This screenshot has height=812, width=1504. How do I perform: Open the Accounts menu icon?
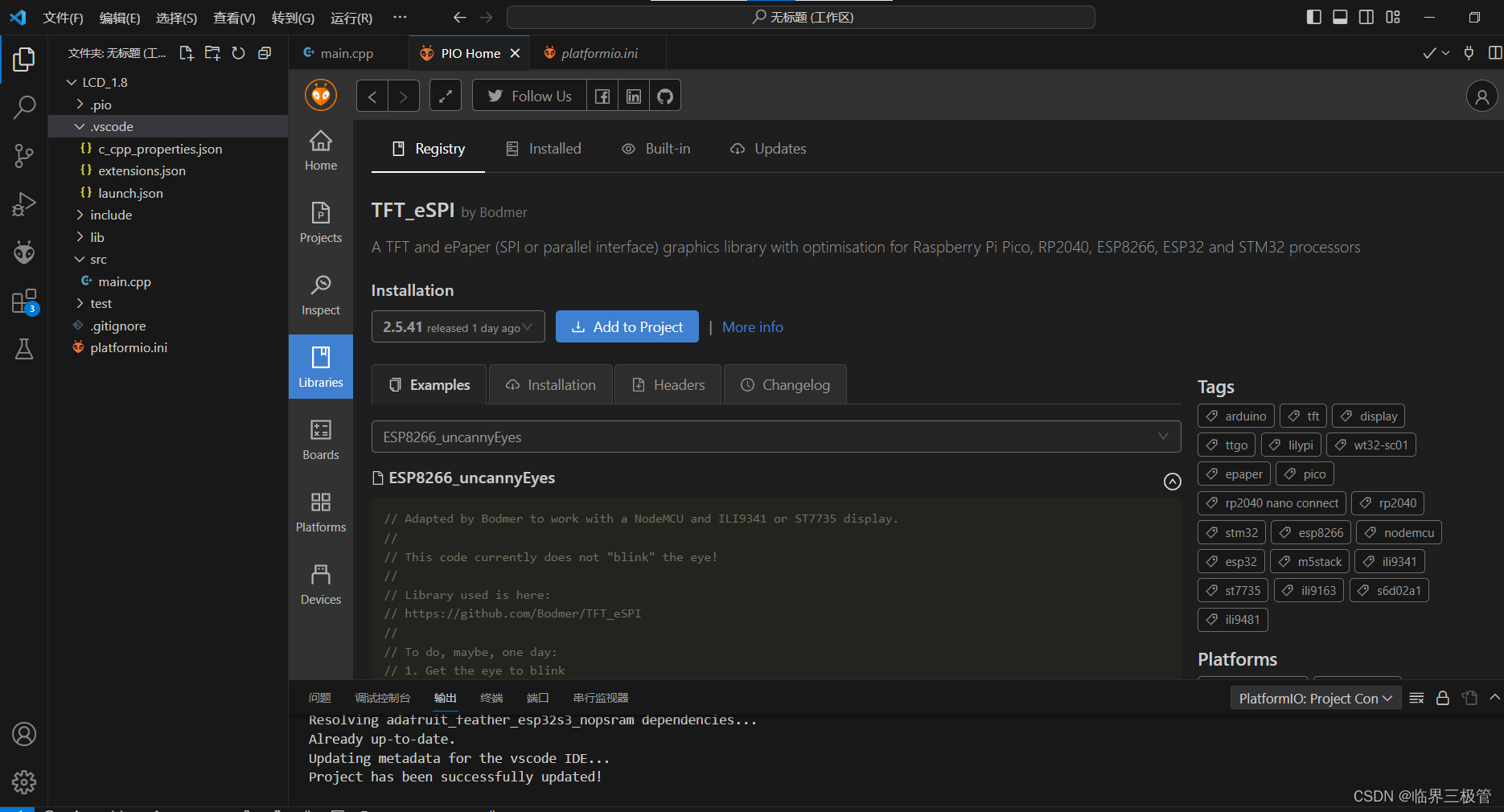tap(24, 734)
